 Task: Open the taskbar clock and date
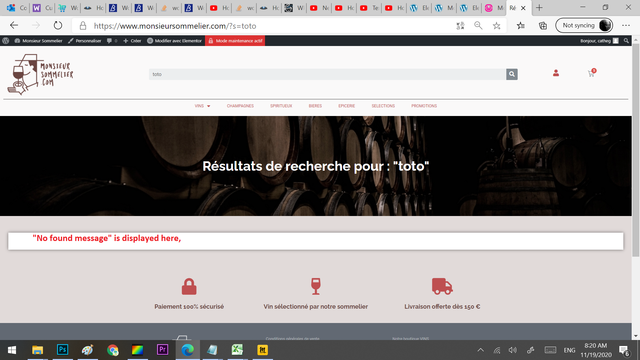point(596,350)
